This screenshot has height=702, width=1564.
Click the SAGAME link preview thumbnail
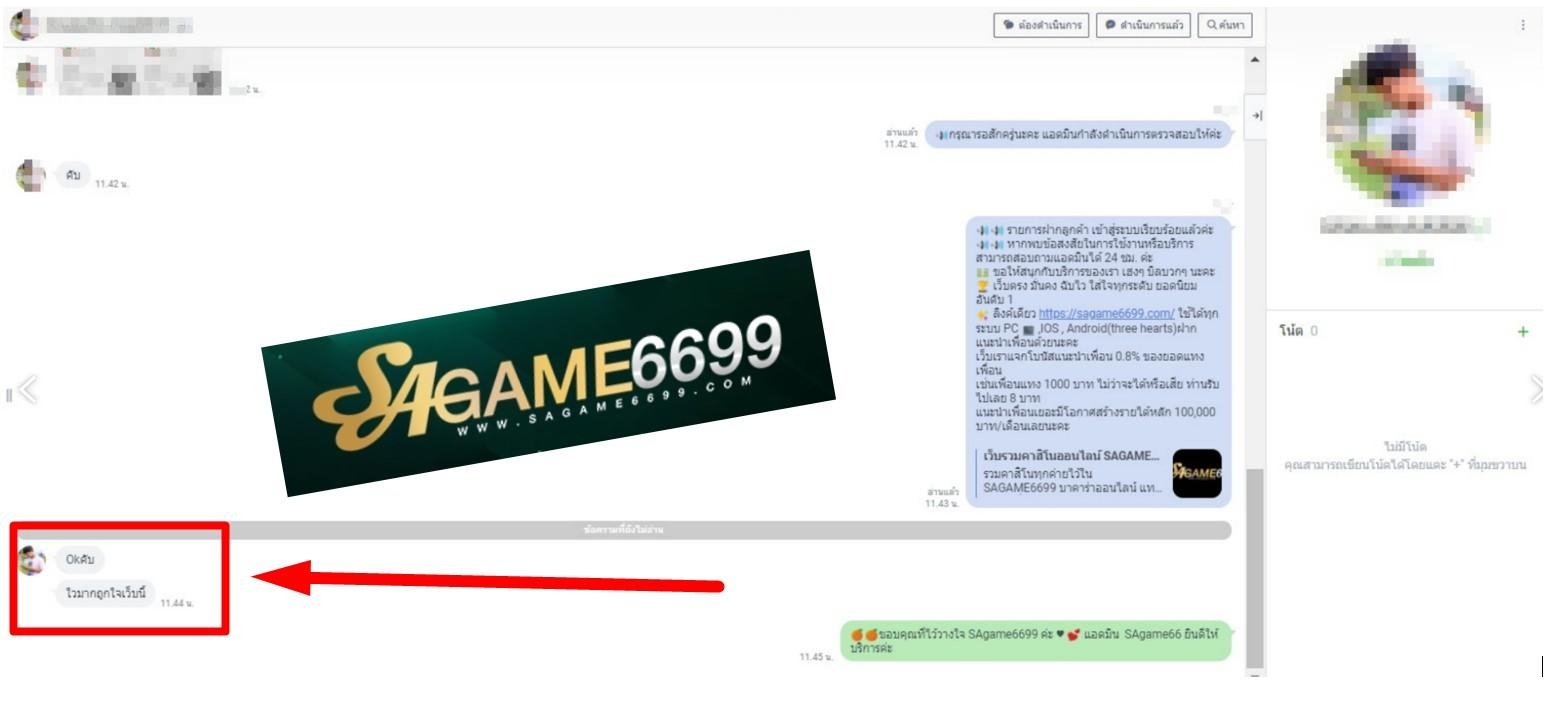coord(1196,473)
